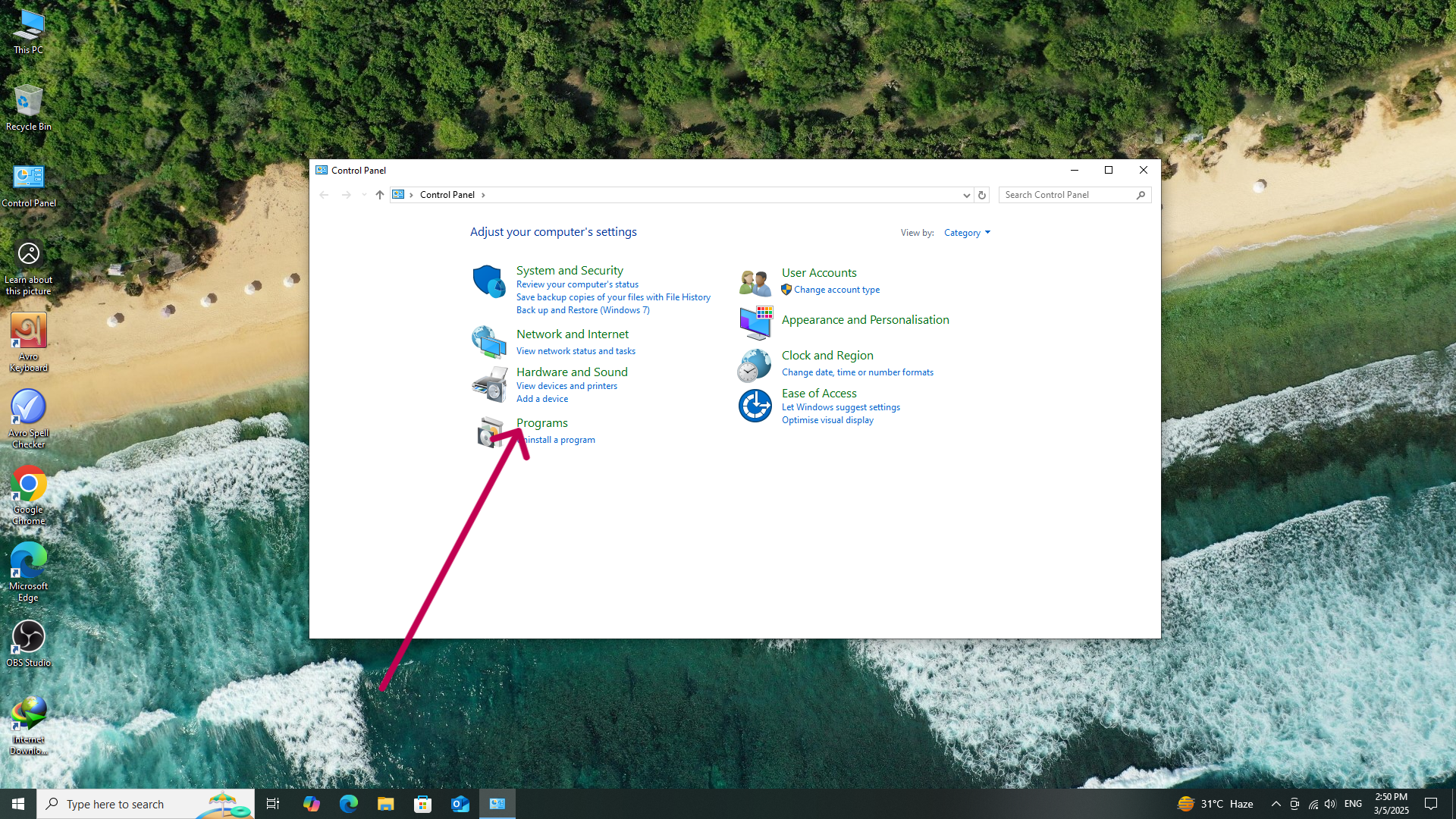Expand the recent locations chevron
Image resolution: width=1456 pixels, height=819 pixels.
[x=364, y=195]
